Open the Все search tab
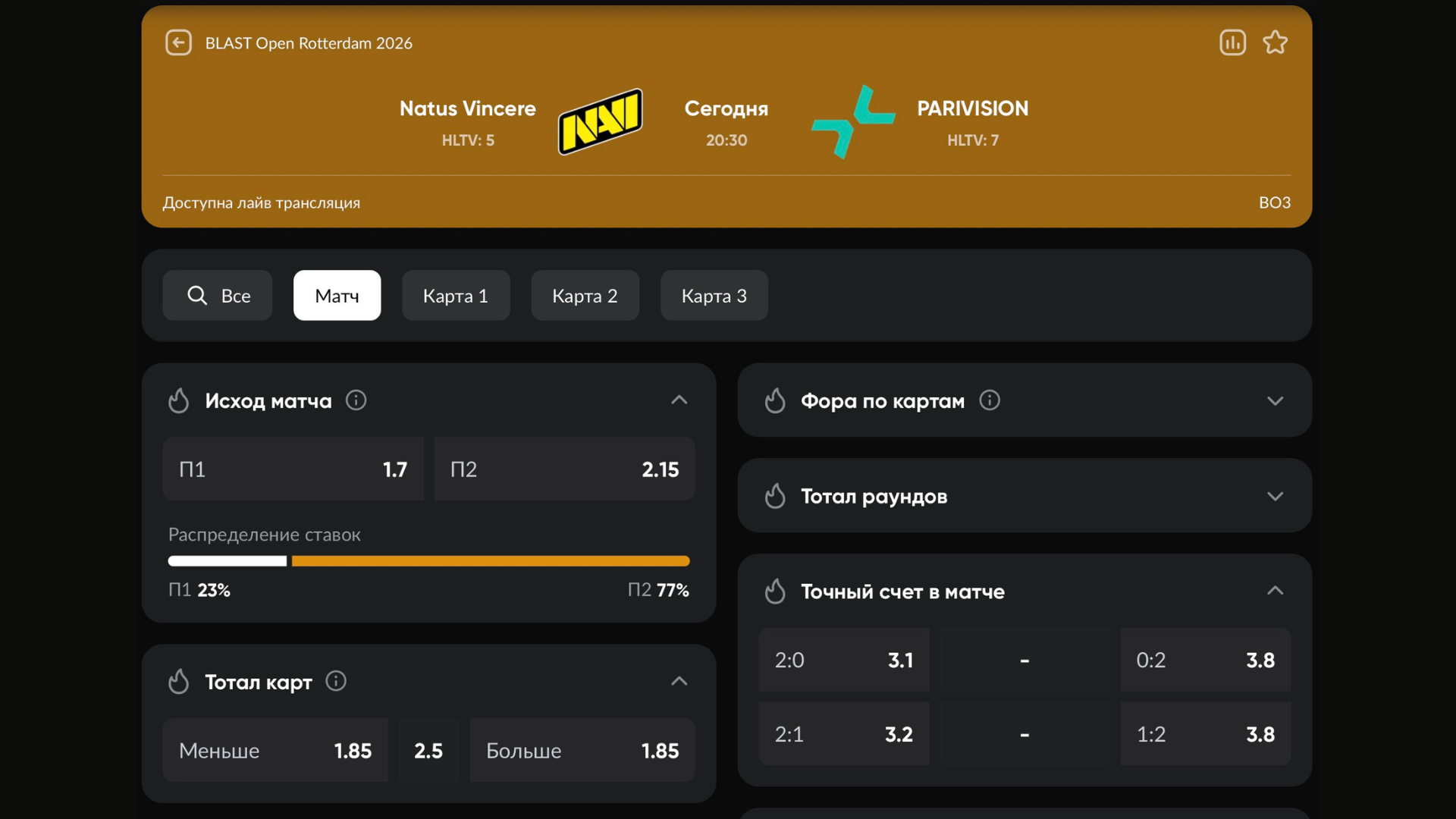Image resolution: width=1456 pixels, height=819 pixels. tap(218, 296)
